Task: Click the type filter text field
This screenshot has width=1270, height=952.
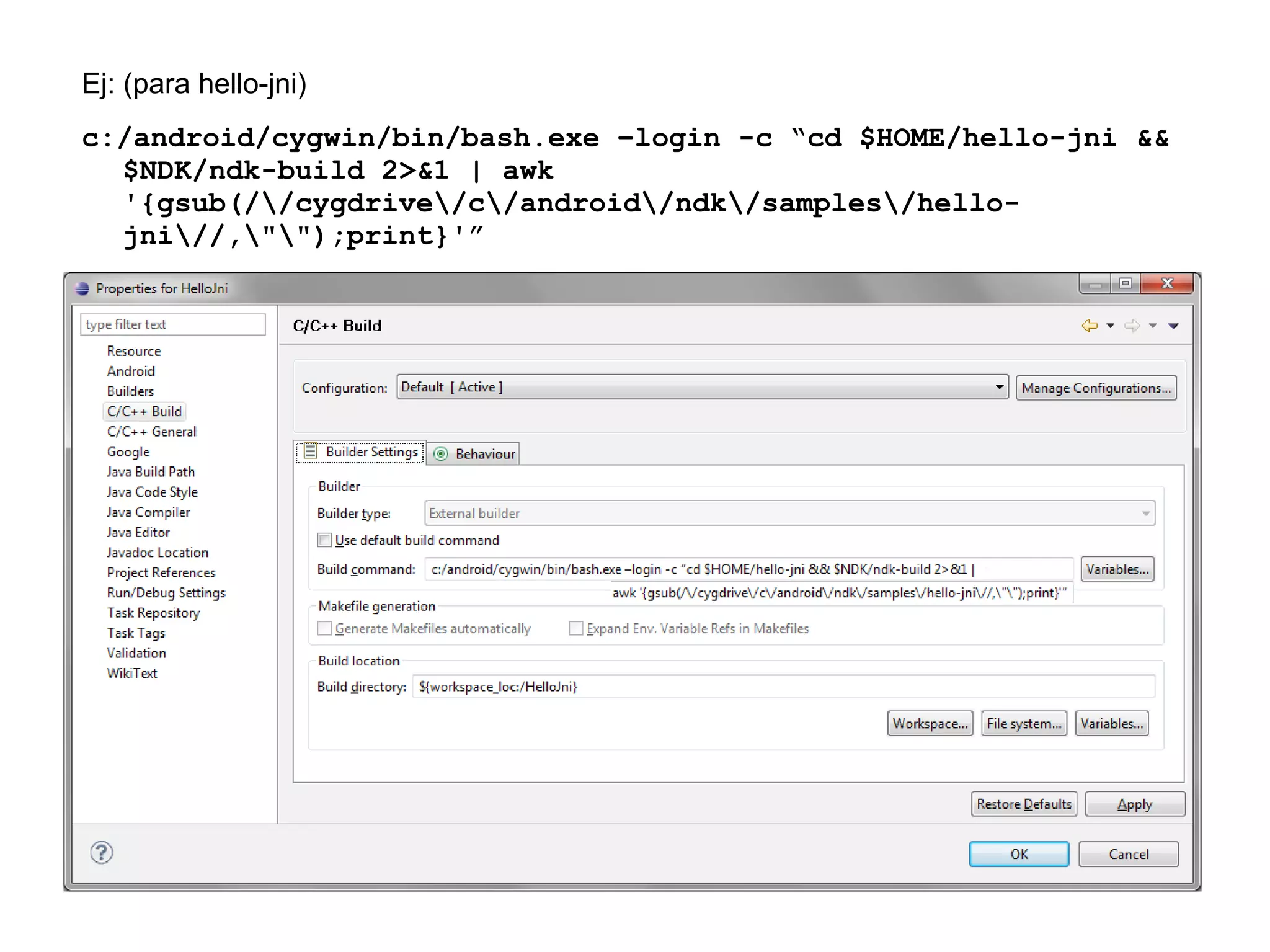Action: [x=172, y=324]
